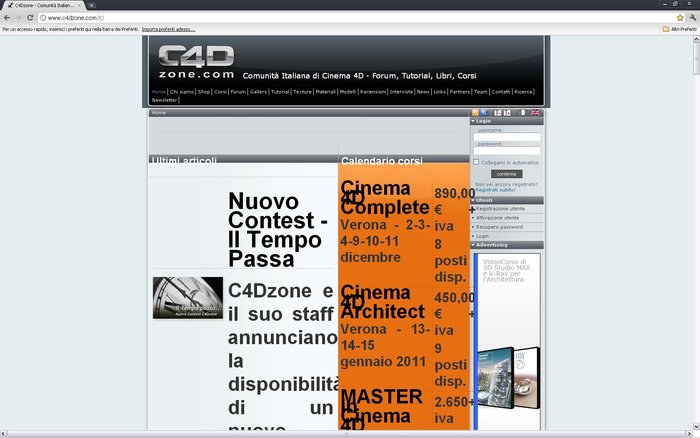Click the Login link in Utenti panel
Image resolution: width=700 pixels, height=438 pixels.
pyautogui.click(x=482, y=236)
